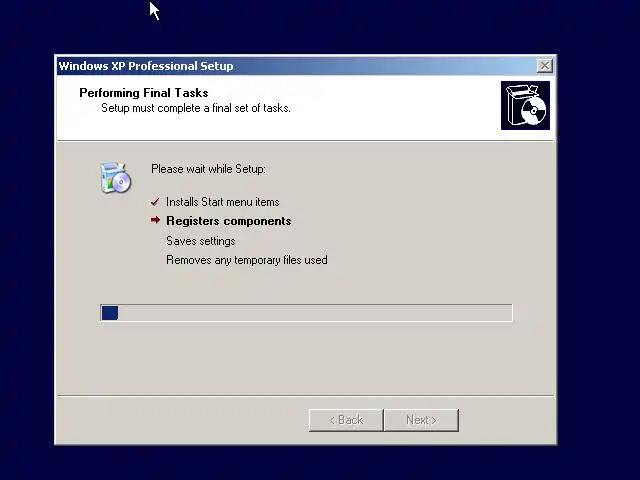This screenshot has width=640, height=480.
Task: Click the colorful setup CD icon beside task list
Action: point(116,178)
